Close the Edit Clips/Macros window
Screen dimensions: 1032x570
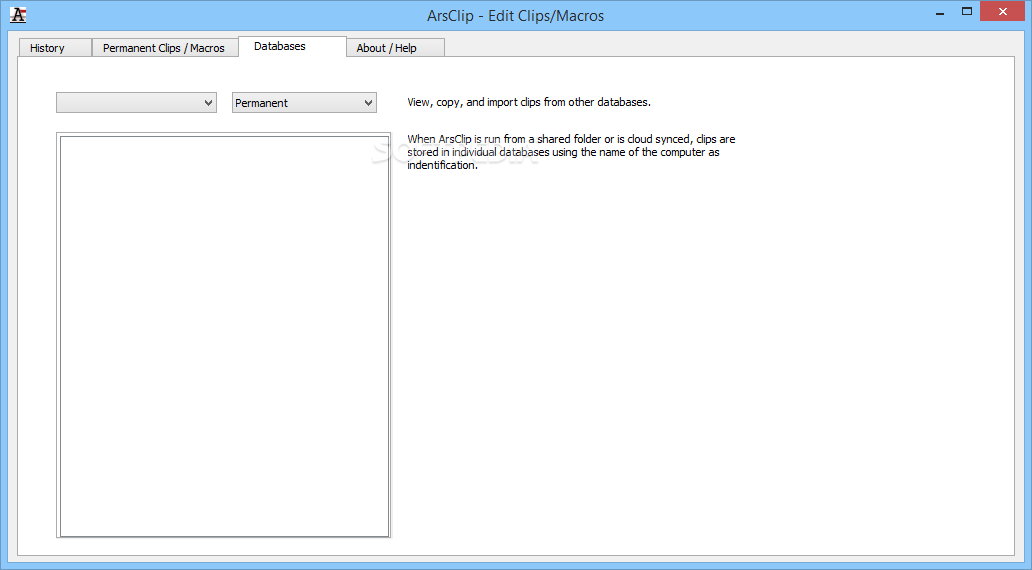[x=1002, y=11]
